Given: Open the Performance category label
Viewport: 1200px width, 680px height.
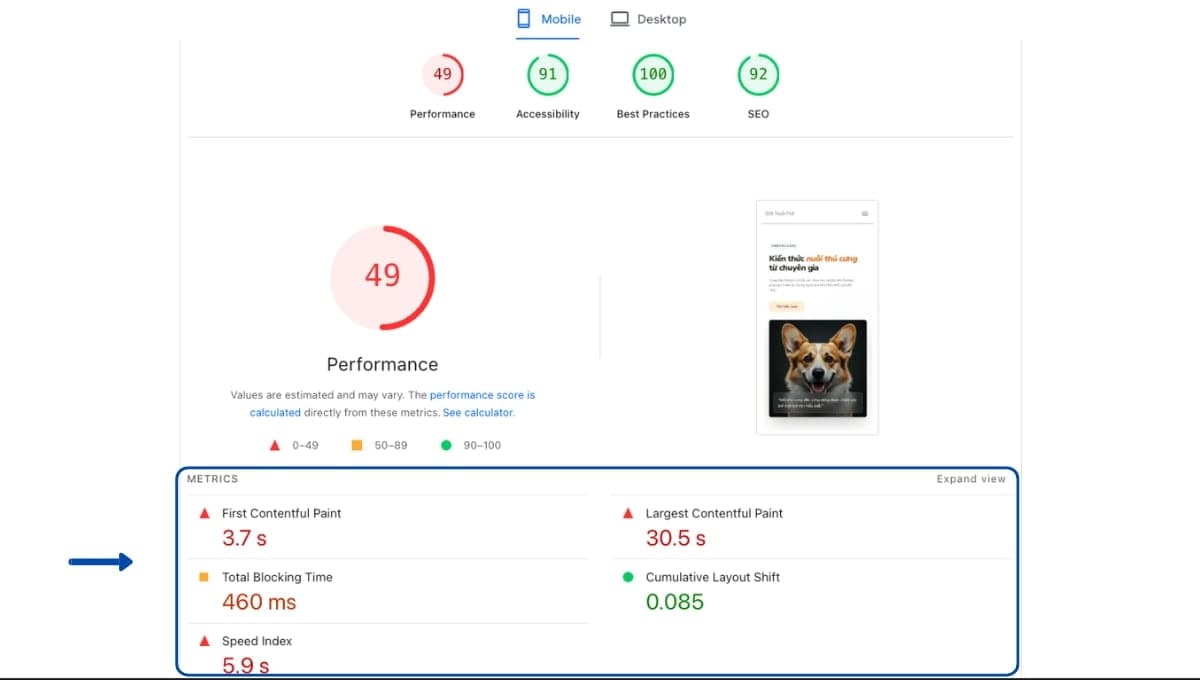Looking at the screenshot, I should [x=442, y=114].
